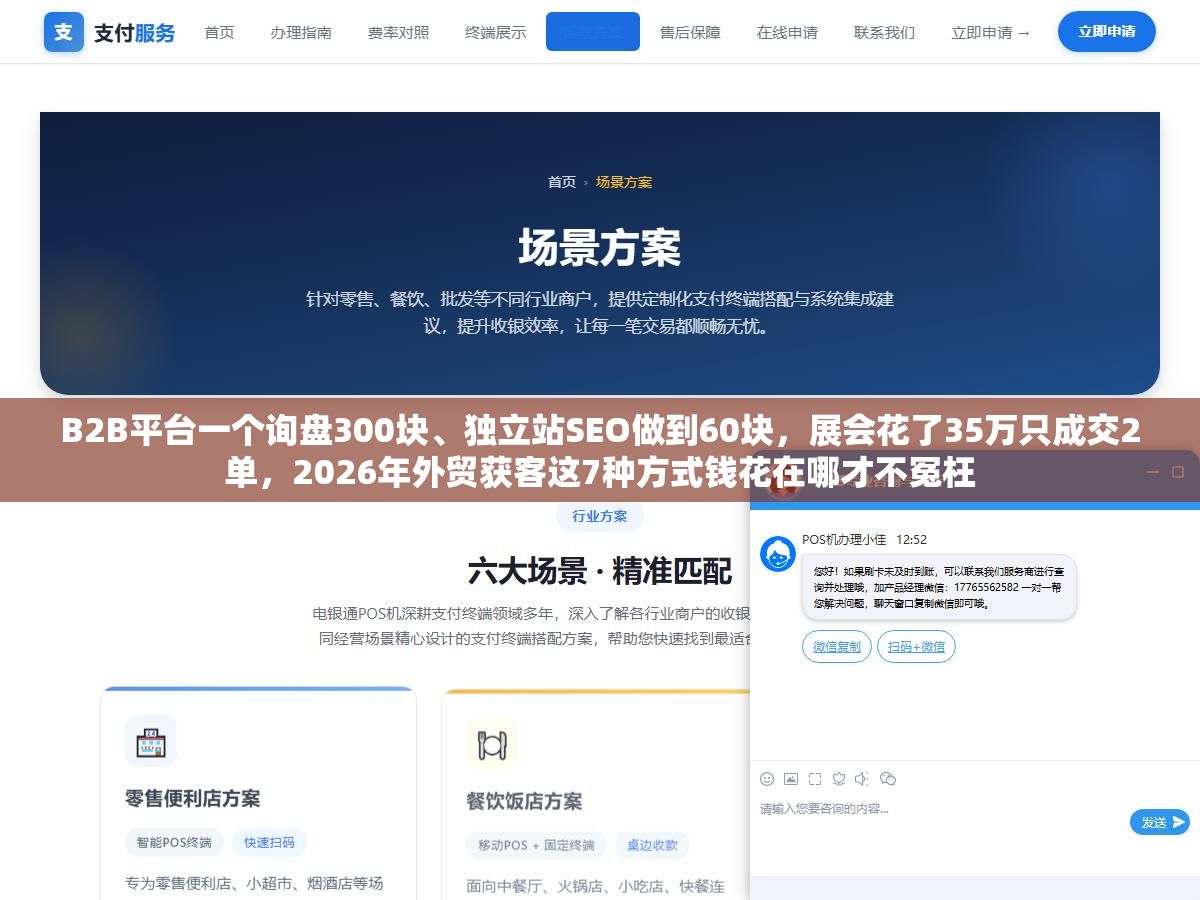The height and width of the screenshot is (900, 1200).
Task: Click the screenshot capture icon in chat
Action: pos(815,779)
